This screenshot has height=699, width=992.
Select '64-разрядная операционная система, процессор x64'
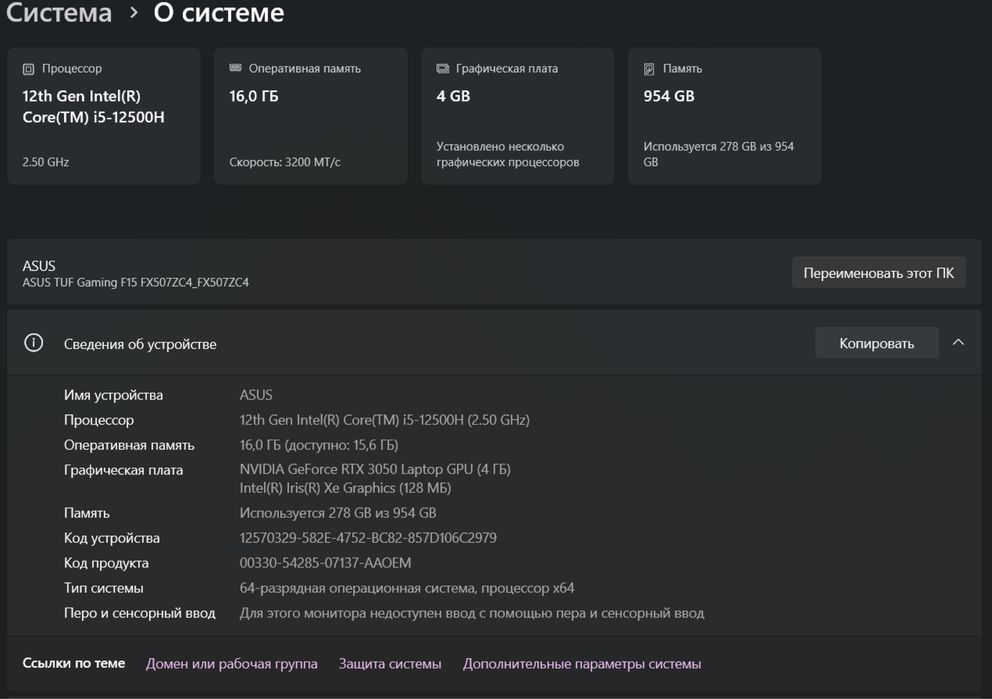[407, 588]
